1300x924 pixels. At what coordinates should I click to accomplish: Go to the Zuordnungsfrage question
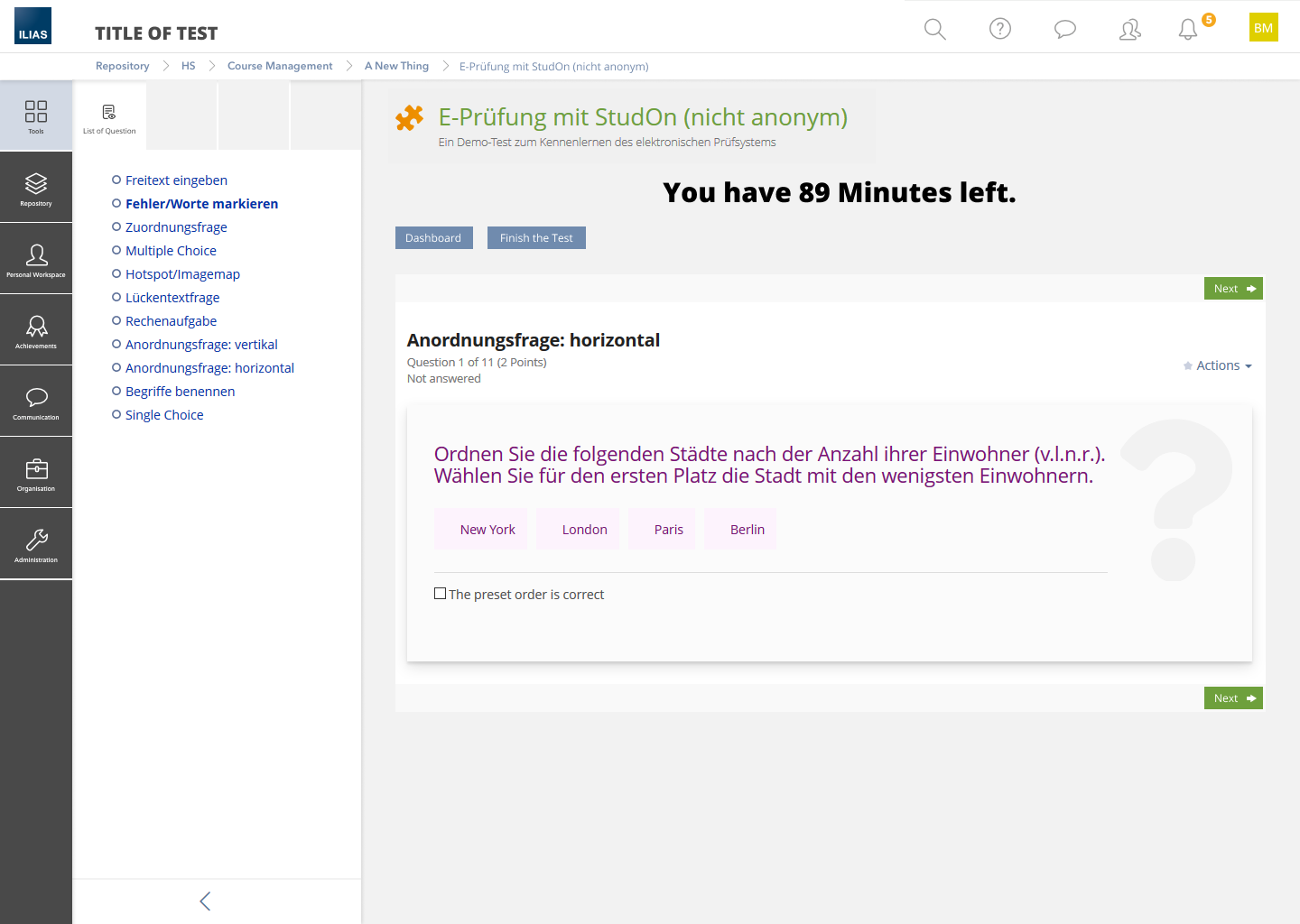coord(176,227)
